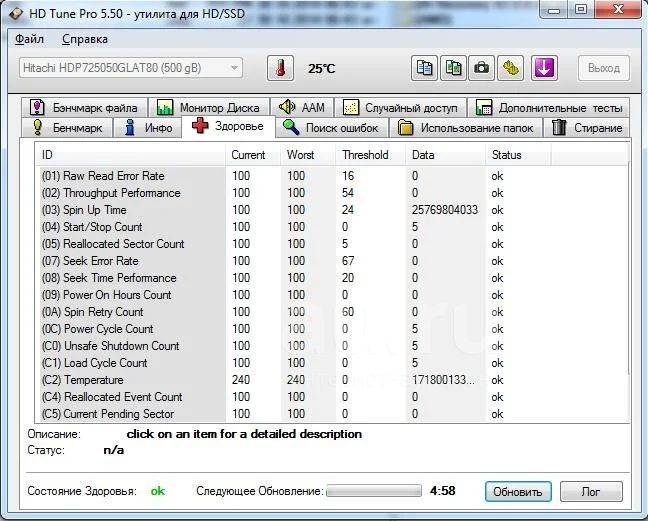648x521 pixels.
Task: Click the purple down-arrow icon
Action: point(544,68)
